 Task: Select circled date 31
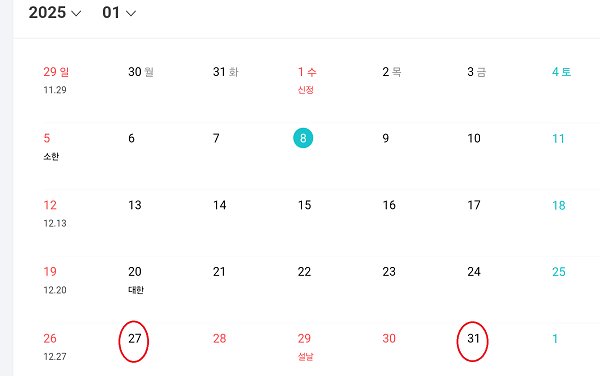tap(473, 339)
